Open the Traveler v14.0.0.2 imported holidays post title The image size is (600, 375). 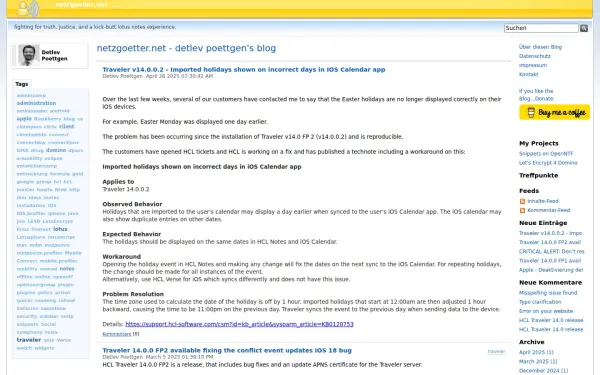click(x=244, y=70)
